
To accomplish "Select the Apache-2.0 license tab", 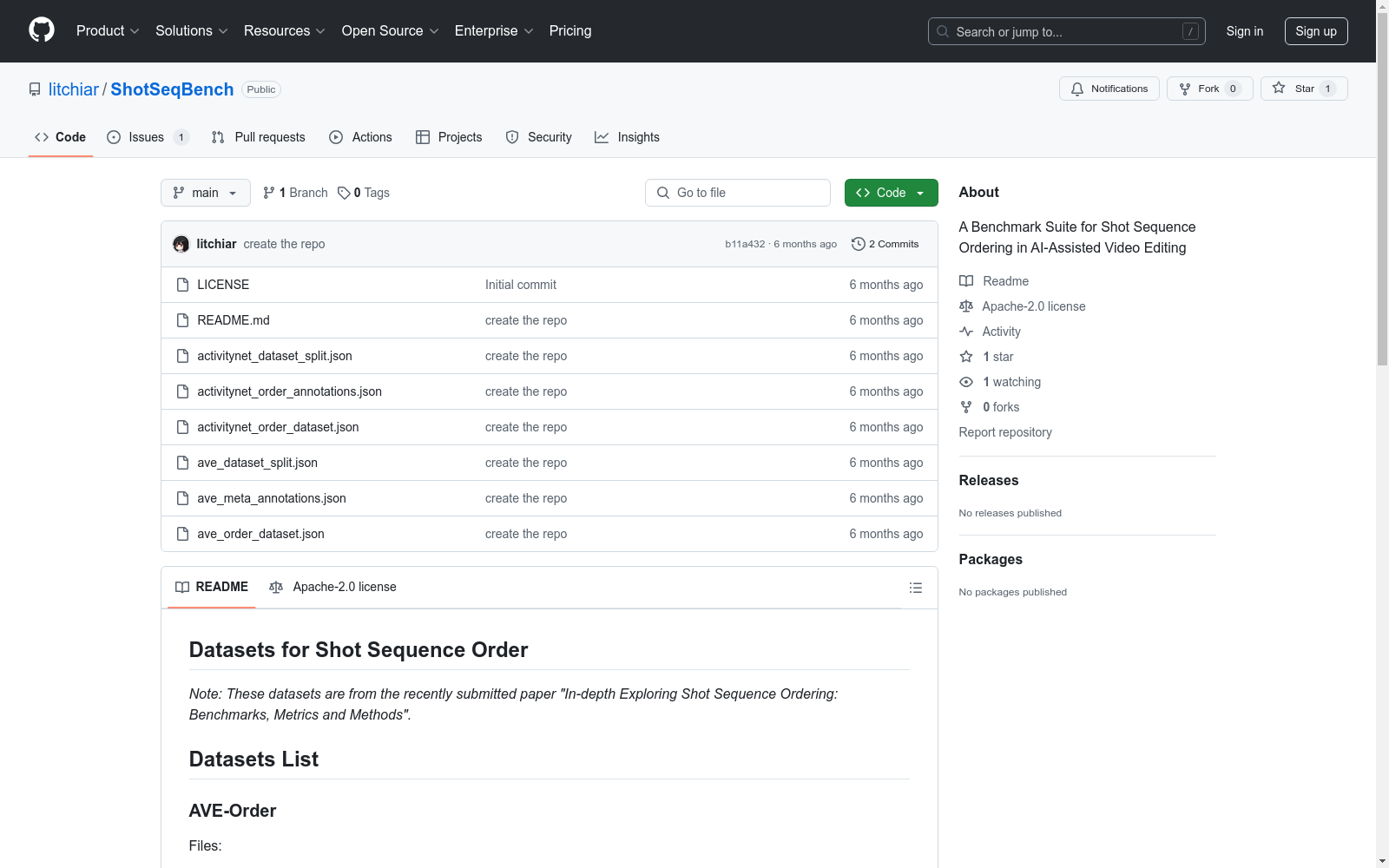I will coord(333,588).
